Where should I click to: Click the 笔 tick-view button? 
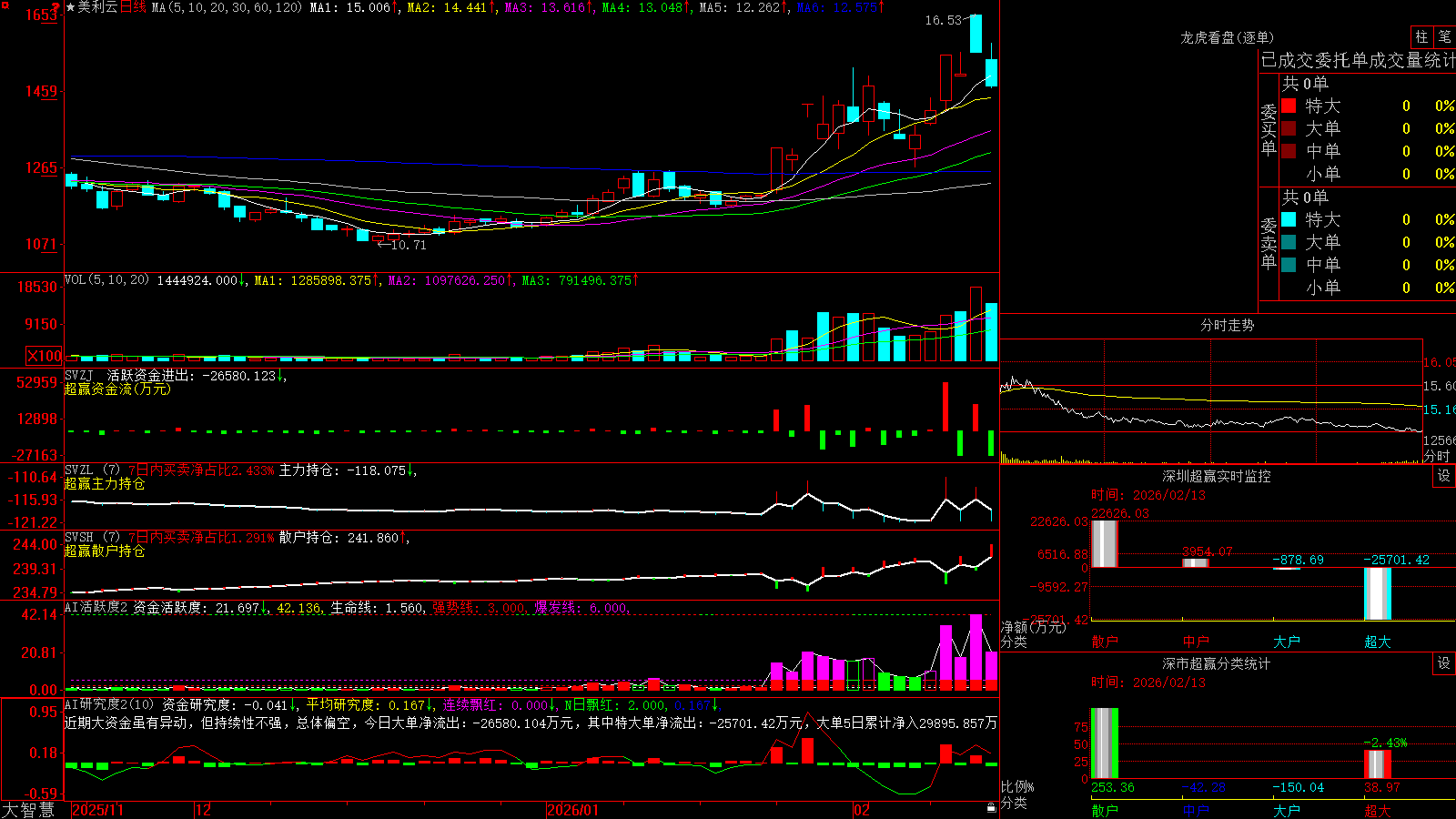1444,36
